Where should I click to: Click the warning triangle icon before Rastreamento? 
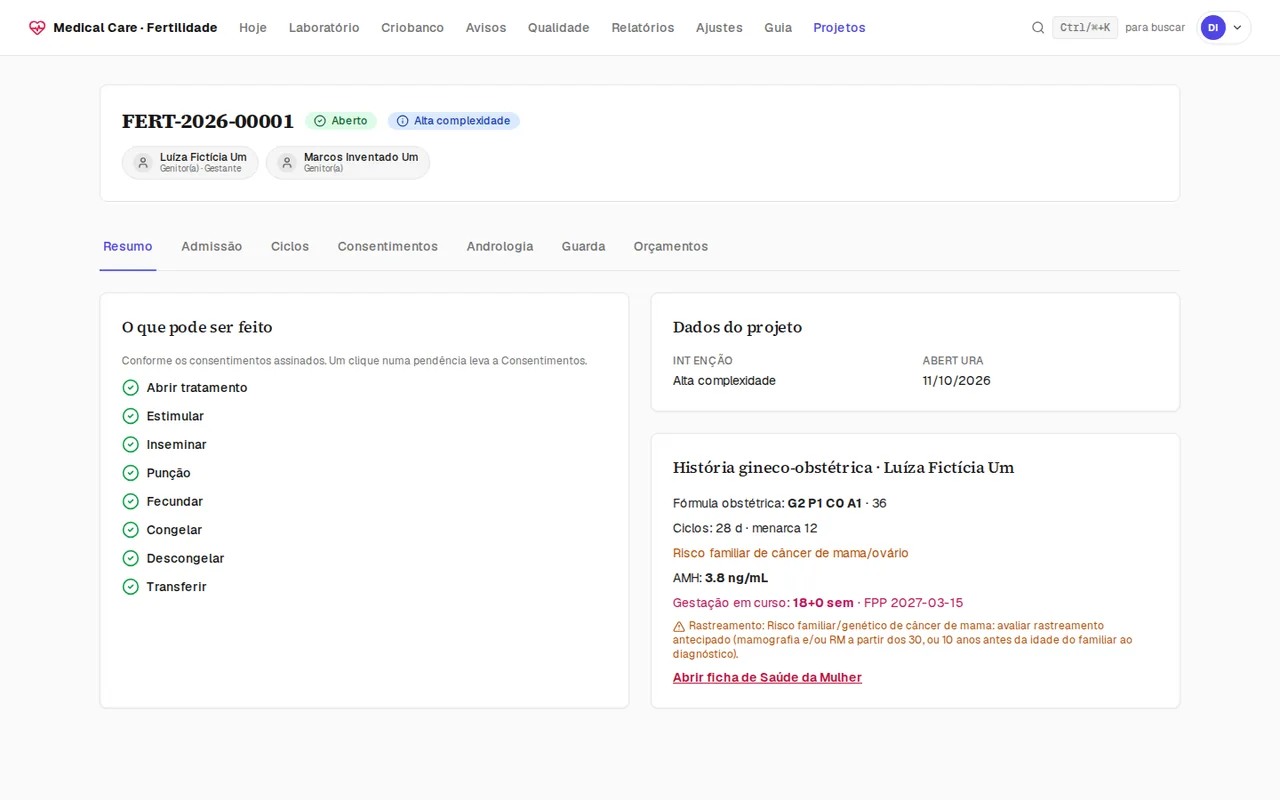(x=679, y=626)
